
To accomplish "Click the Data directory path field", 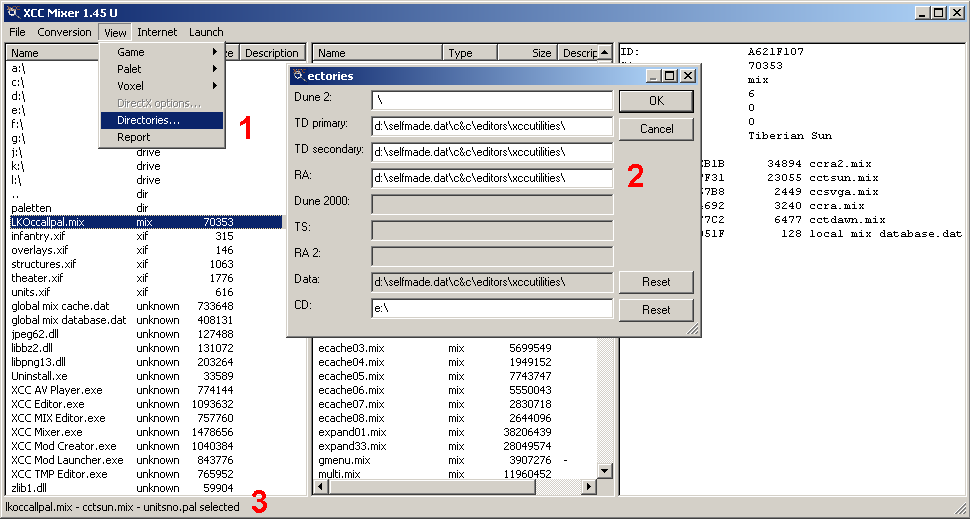I will pos(492,282).
